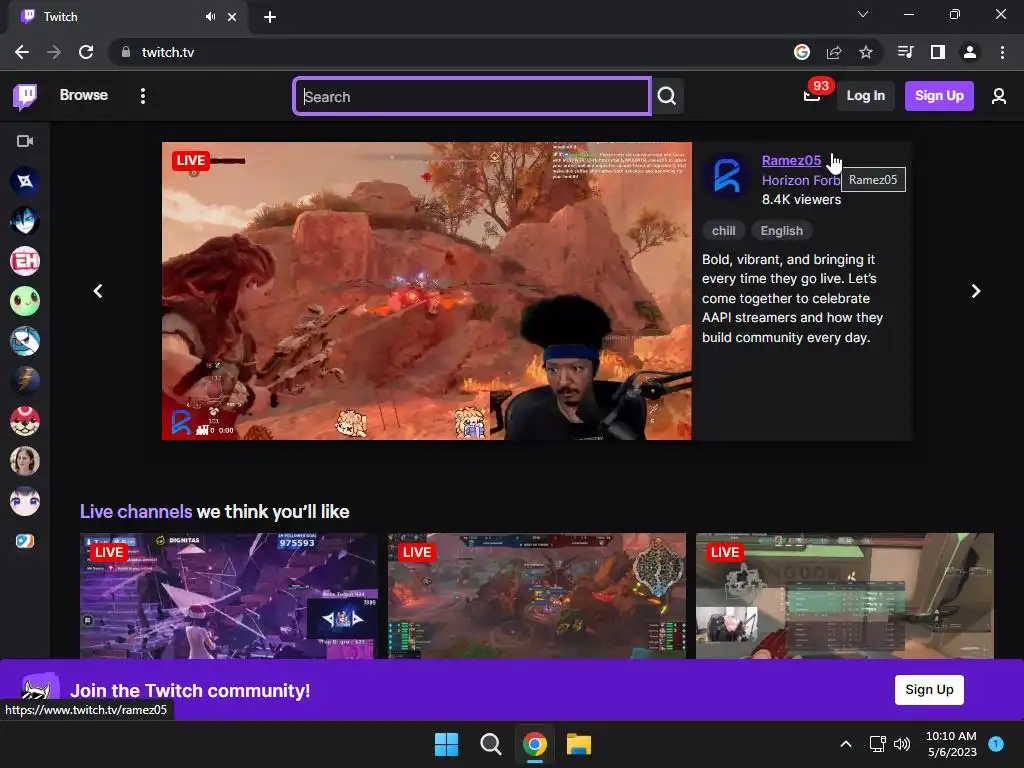
Task: Open the green blob channel avatar
Action: [25, 301]
